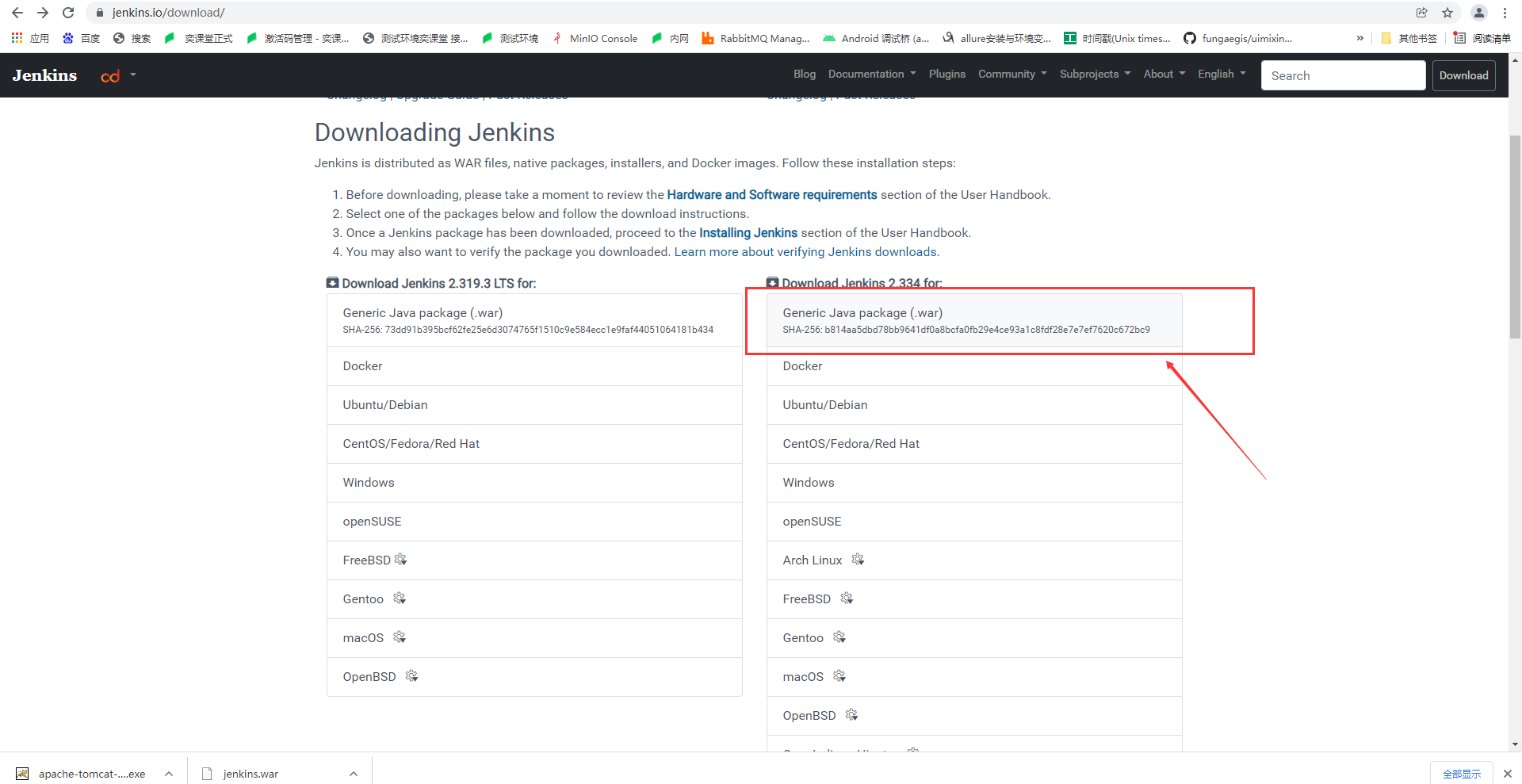Screen dimensions: 1522x784
Task: Select OpenBSD in the weekly list
Action: [974, 716]
